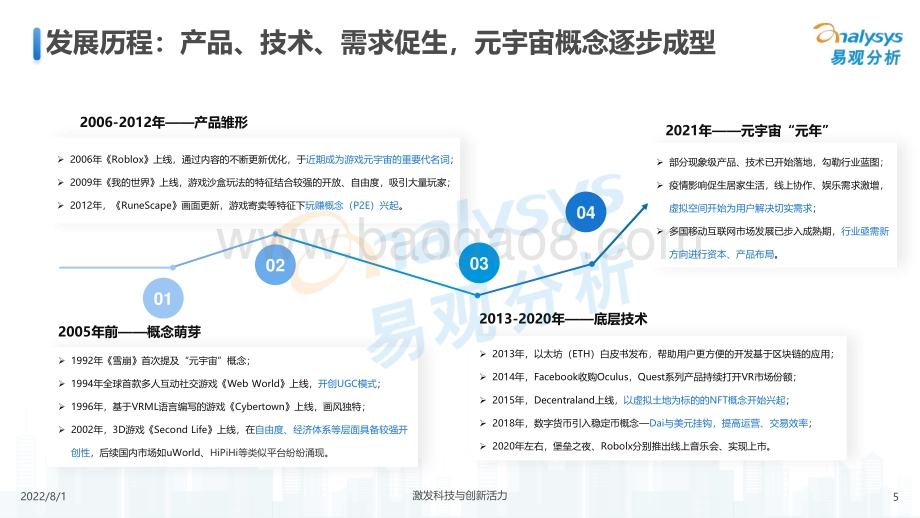The height and width of the screenshot is (518, 920).
Task: Click the 多国移动互联网市场发展 bullet line
Action: (x=773, y=231)
